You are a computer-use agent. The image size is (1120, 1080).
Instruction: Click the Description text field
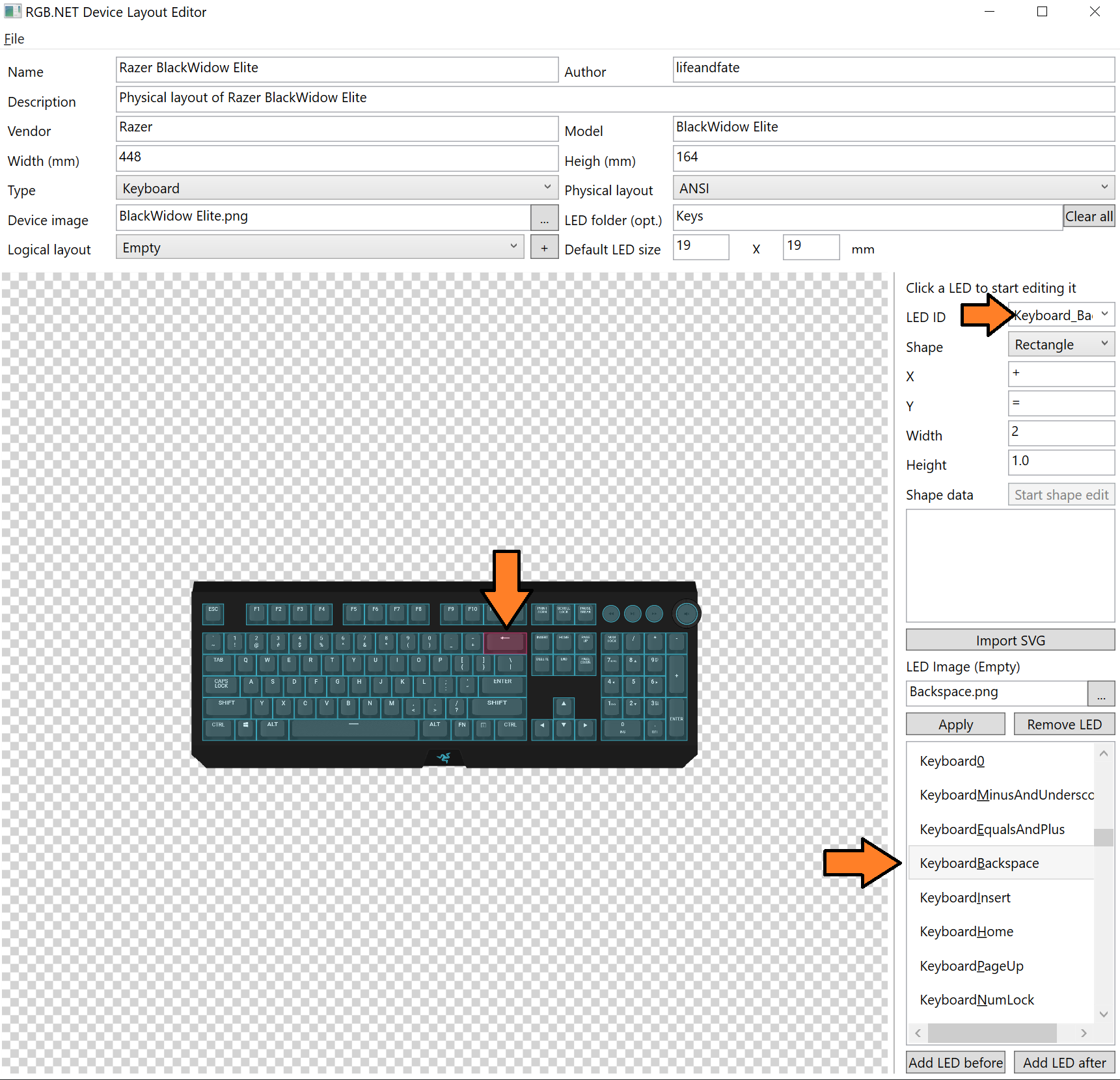click(615, 99)
